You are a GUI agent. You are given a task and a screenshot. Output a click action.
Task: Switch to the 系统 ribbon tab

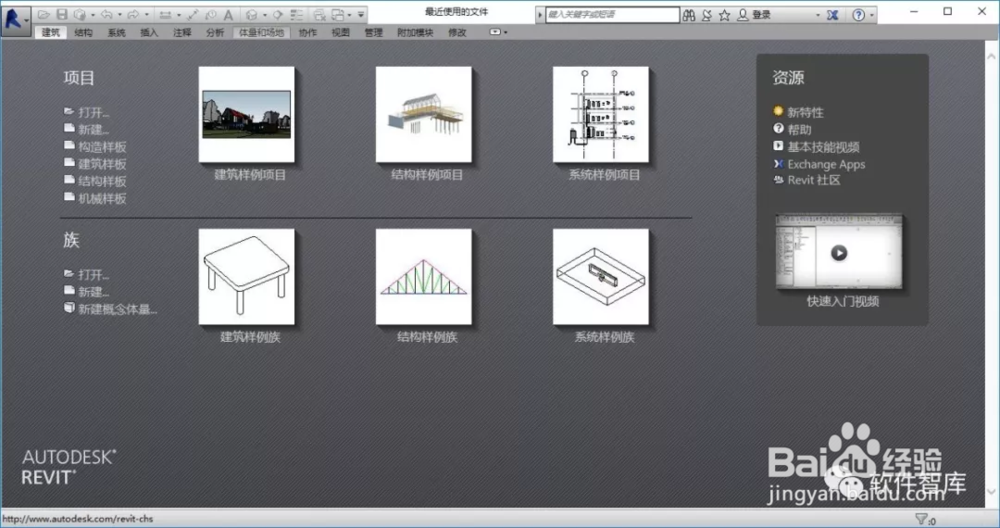[x=116, y=32]
